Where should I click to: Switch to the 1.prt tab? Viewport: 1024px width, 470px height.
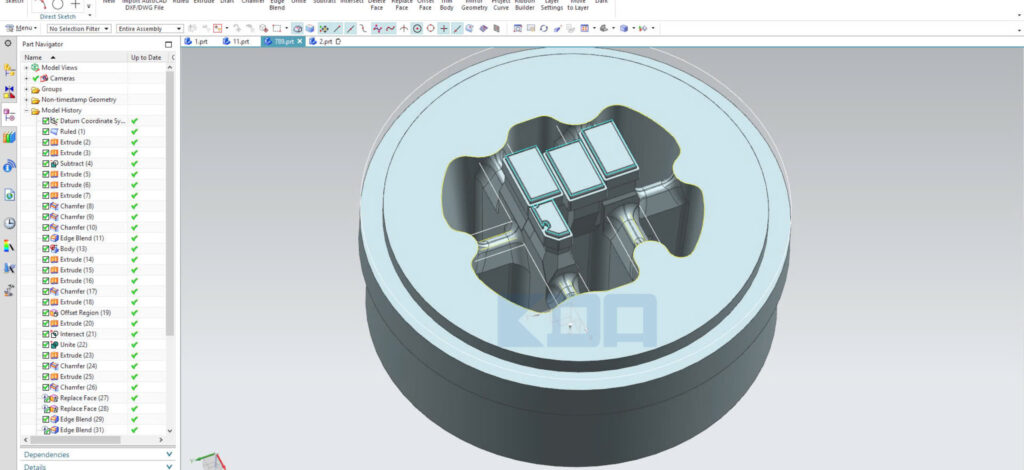coord(197,41)
